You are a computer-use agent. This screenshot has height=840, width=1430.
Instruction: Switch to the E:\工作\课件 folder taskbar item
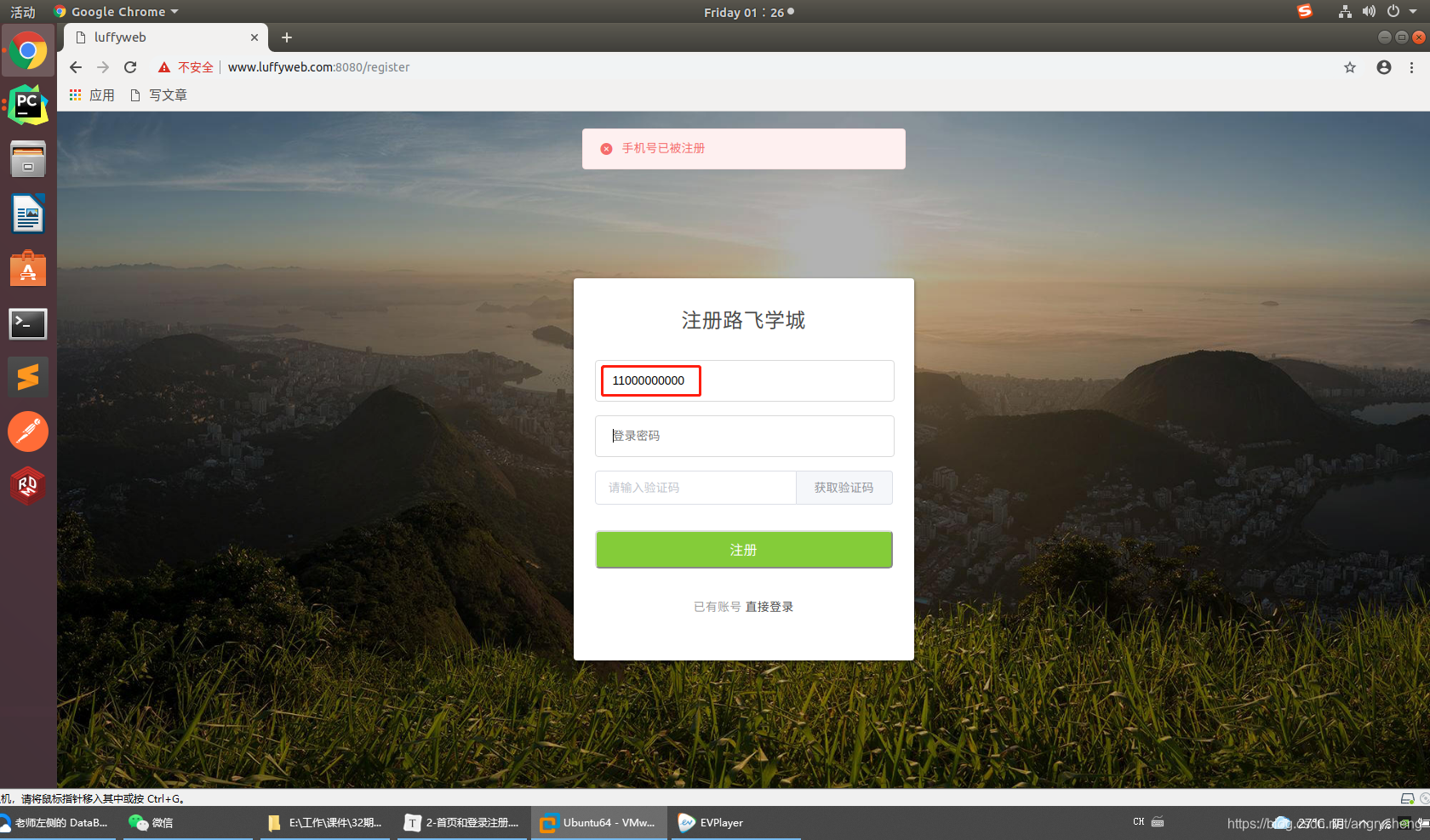click(x=325, y=823)
